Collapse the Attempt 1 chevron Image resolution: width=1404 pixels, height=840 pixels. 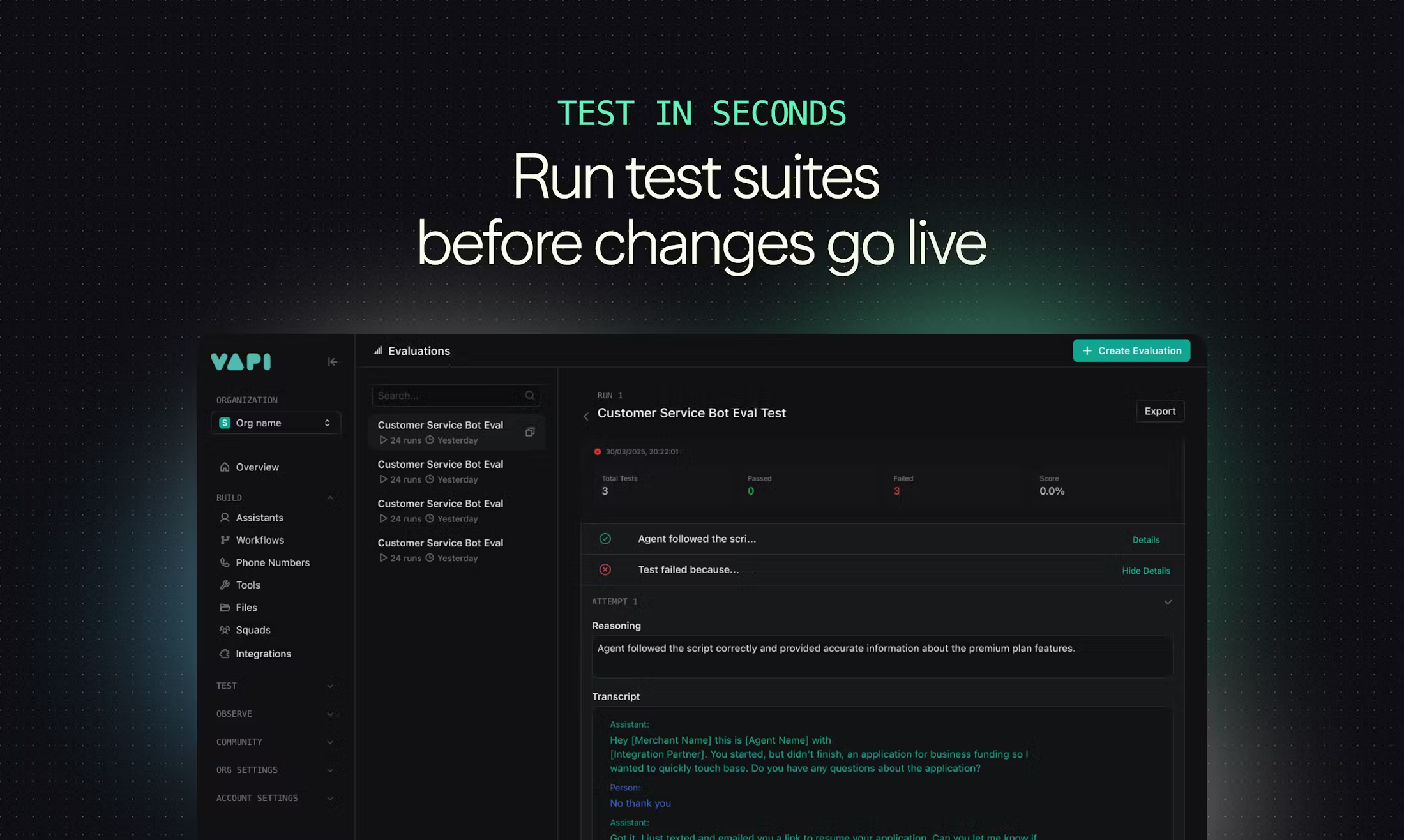[1168, 602]
